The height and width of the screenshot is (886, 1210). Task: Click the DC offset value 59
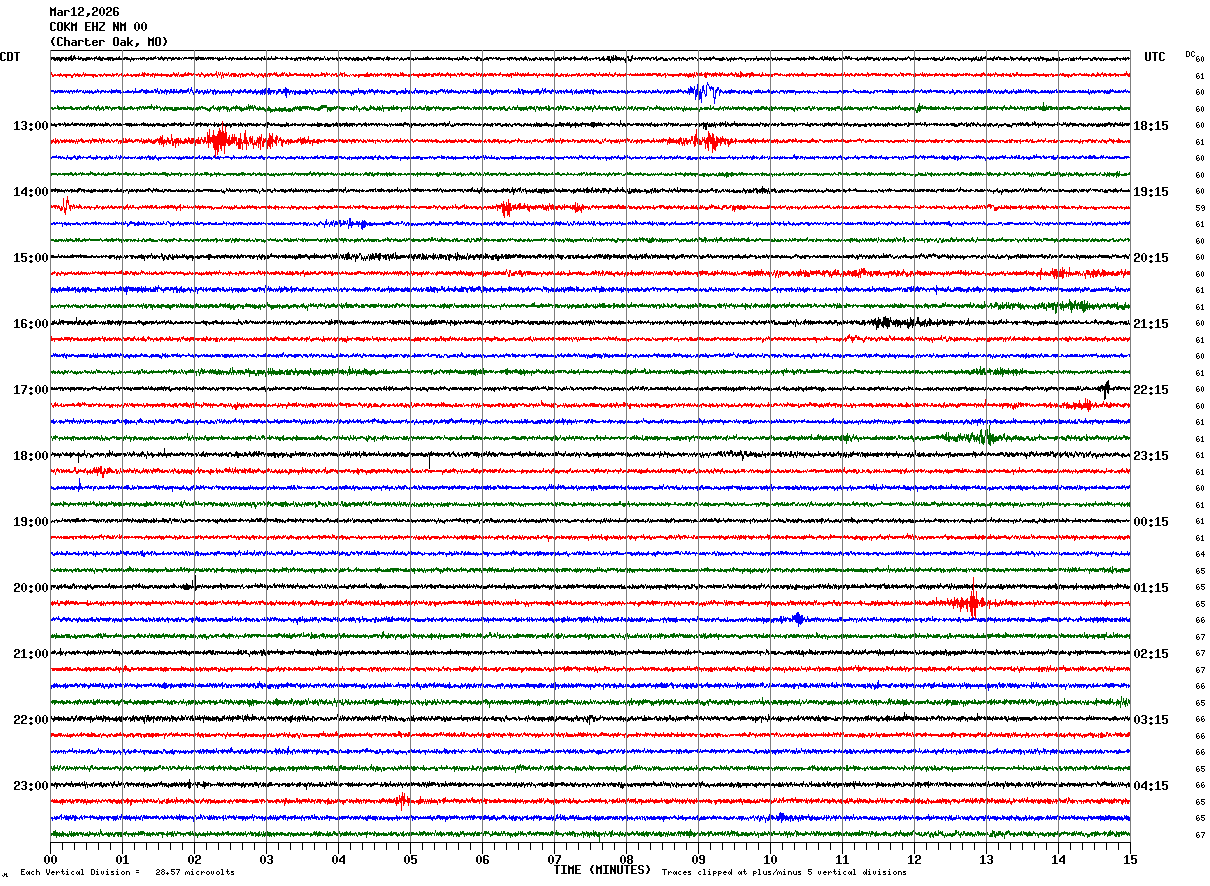click(1200, 208)
